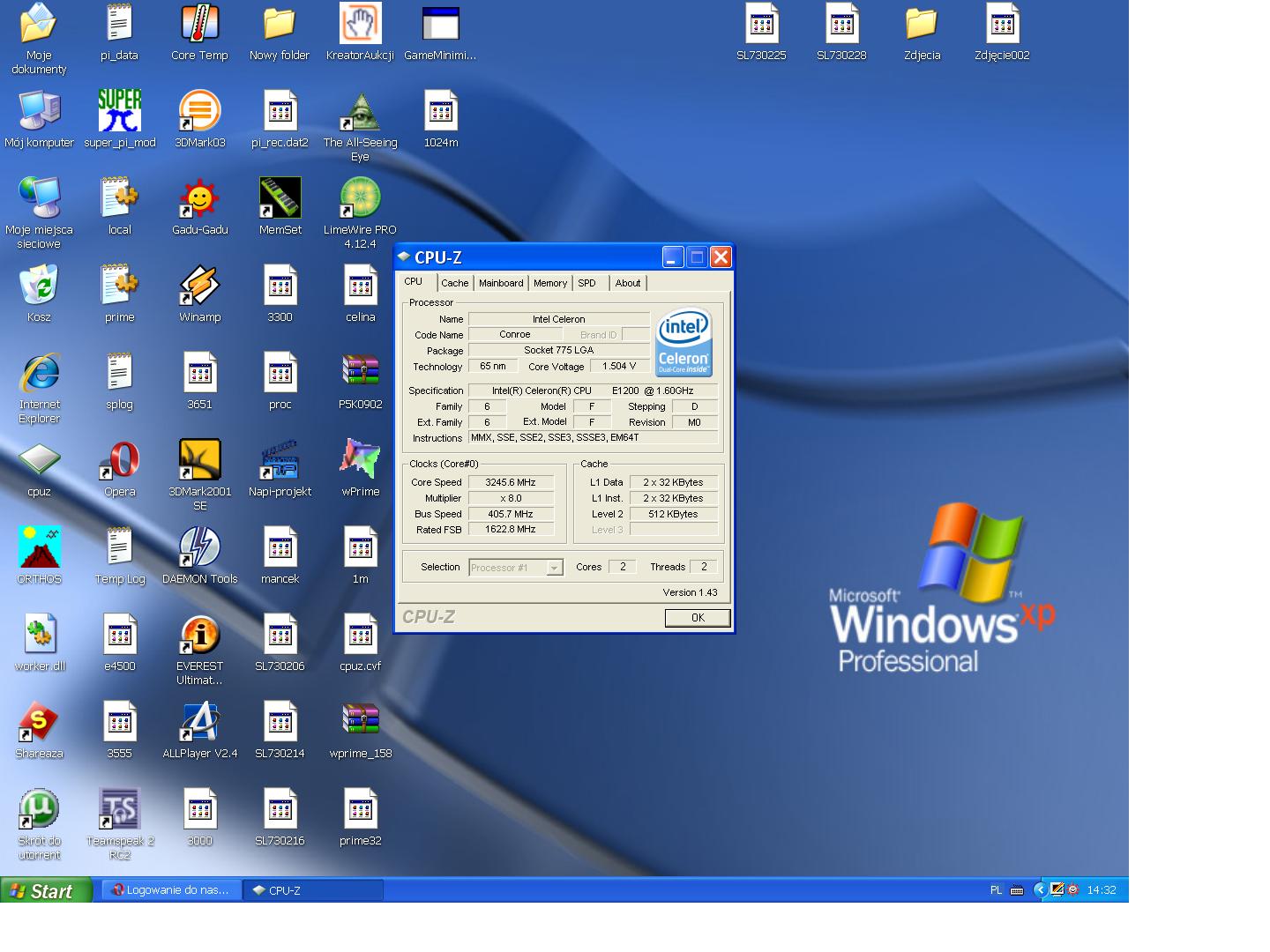The image size is (1270, 952).
Task: Expand the Processor #1 selection dropdown
Action: click(x=554, y=568)
